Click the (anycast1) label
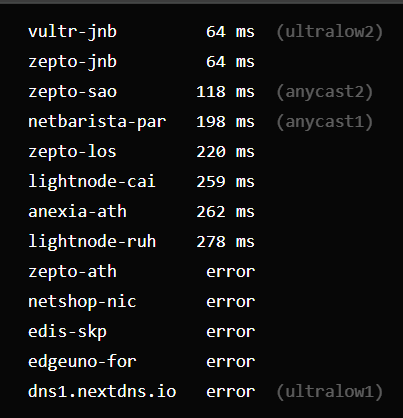 [x=325, y=122]
